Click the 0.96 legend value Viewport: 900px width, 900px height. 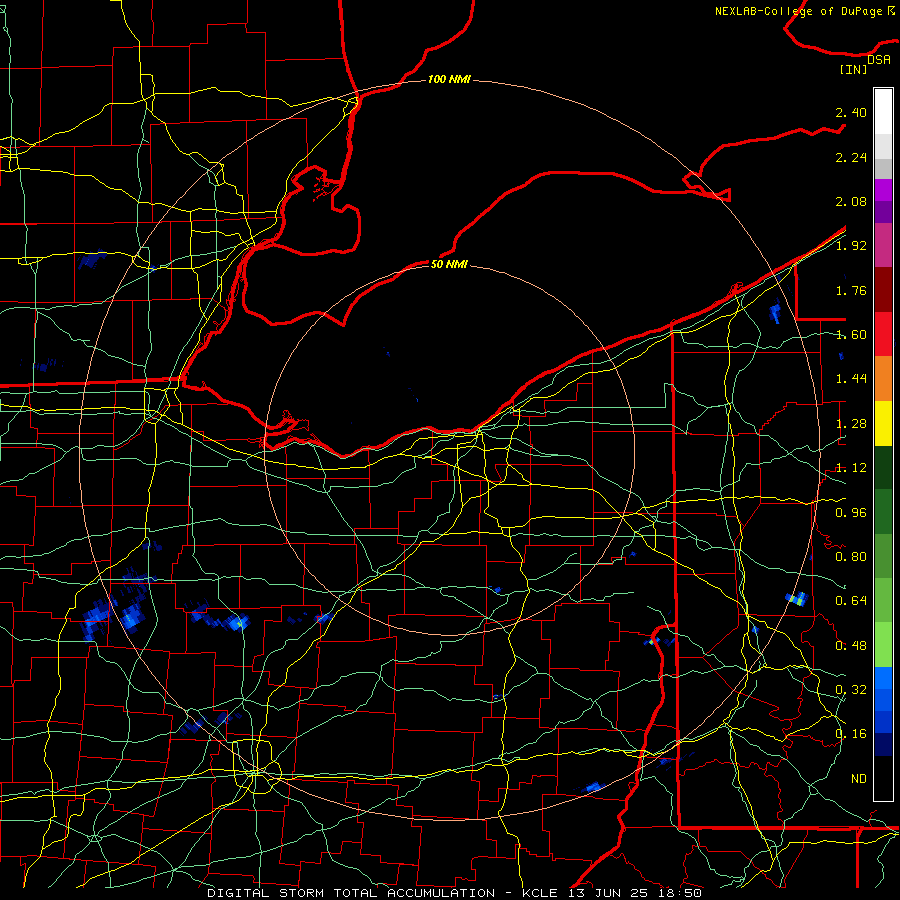(851, 512)
